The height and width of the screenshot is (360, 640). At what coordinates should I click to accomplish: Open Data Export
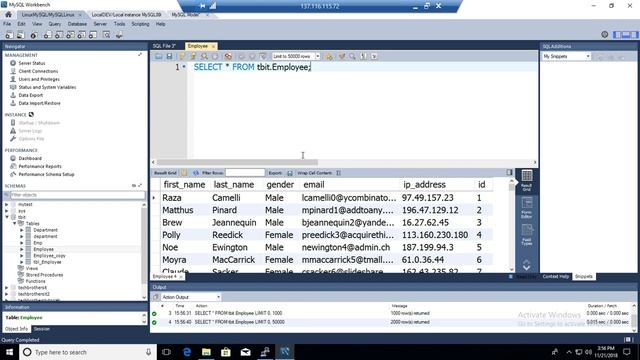tap(31, 95)
